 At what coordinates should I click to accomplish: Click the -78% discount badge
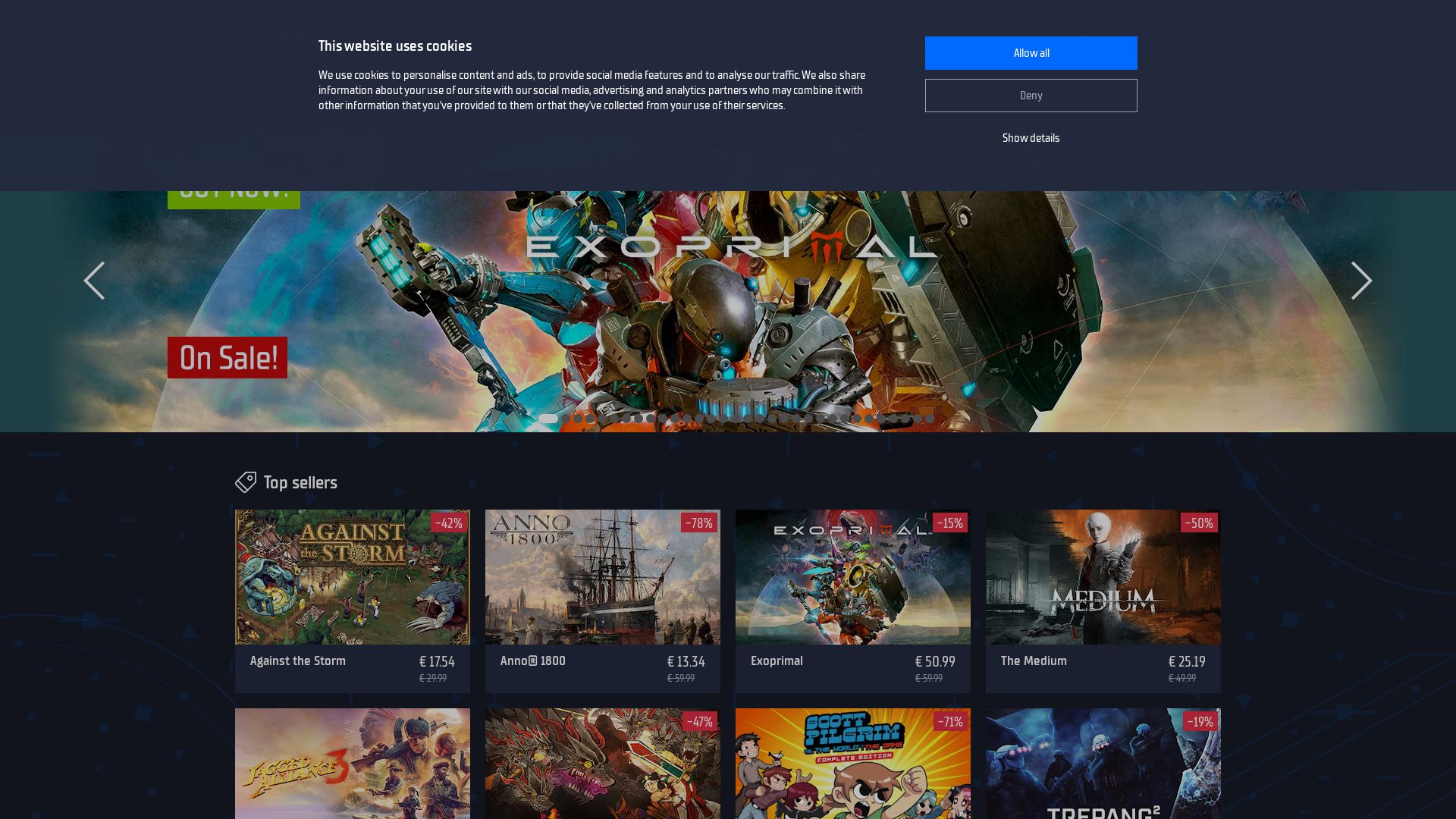(699, 522)
